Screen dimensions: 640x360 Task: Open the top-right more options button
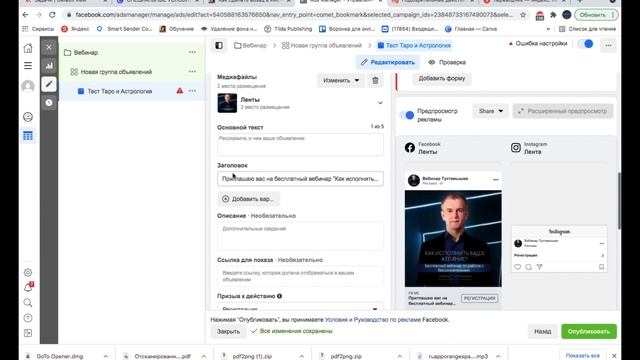pos(608,45)
